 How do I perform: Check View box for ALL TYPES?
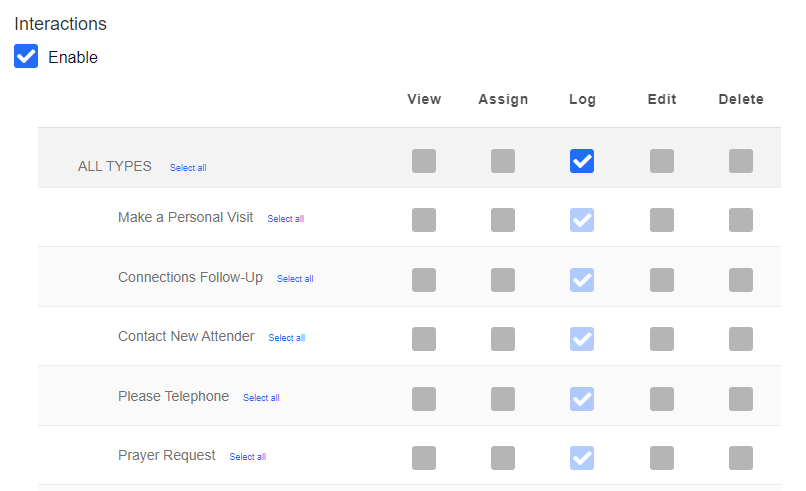424,161
